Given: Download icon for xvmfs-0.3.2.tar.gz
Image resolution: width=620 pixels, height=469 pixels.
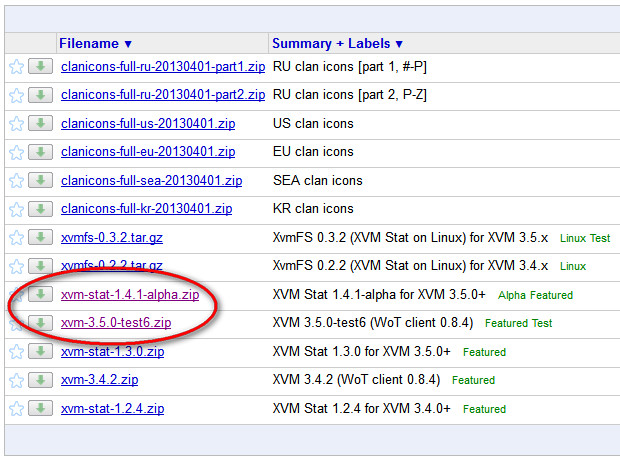Looking at the screenshot, I should (x=40, y=237).
